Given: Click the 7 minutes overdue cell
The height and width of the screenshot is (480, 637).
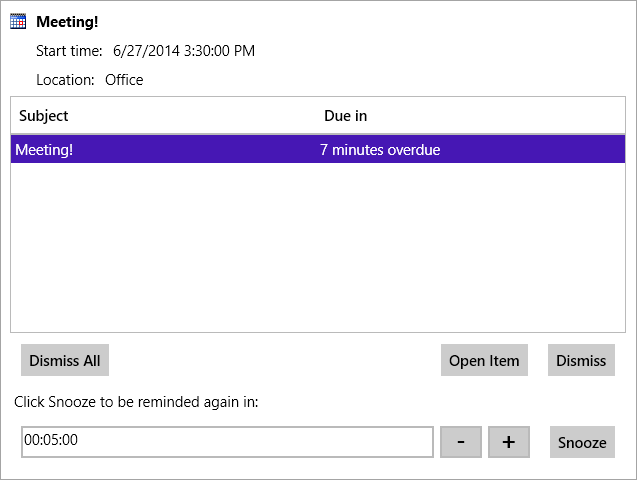Looking at the screenshot, I should (380, 151).
